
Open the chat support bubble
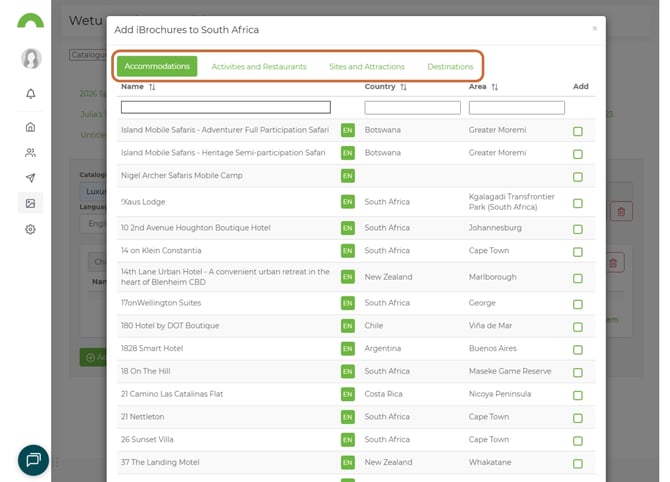33,459
